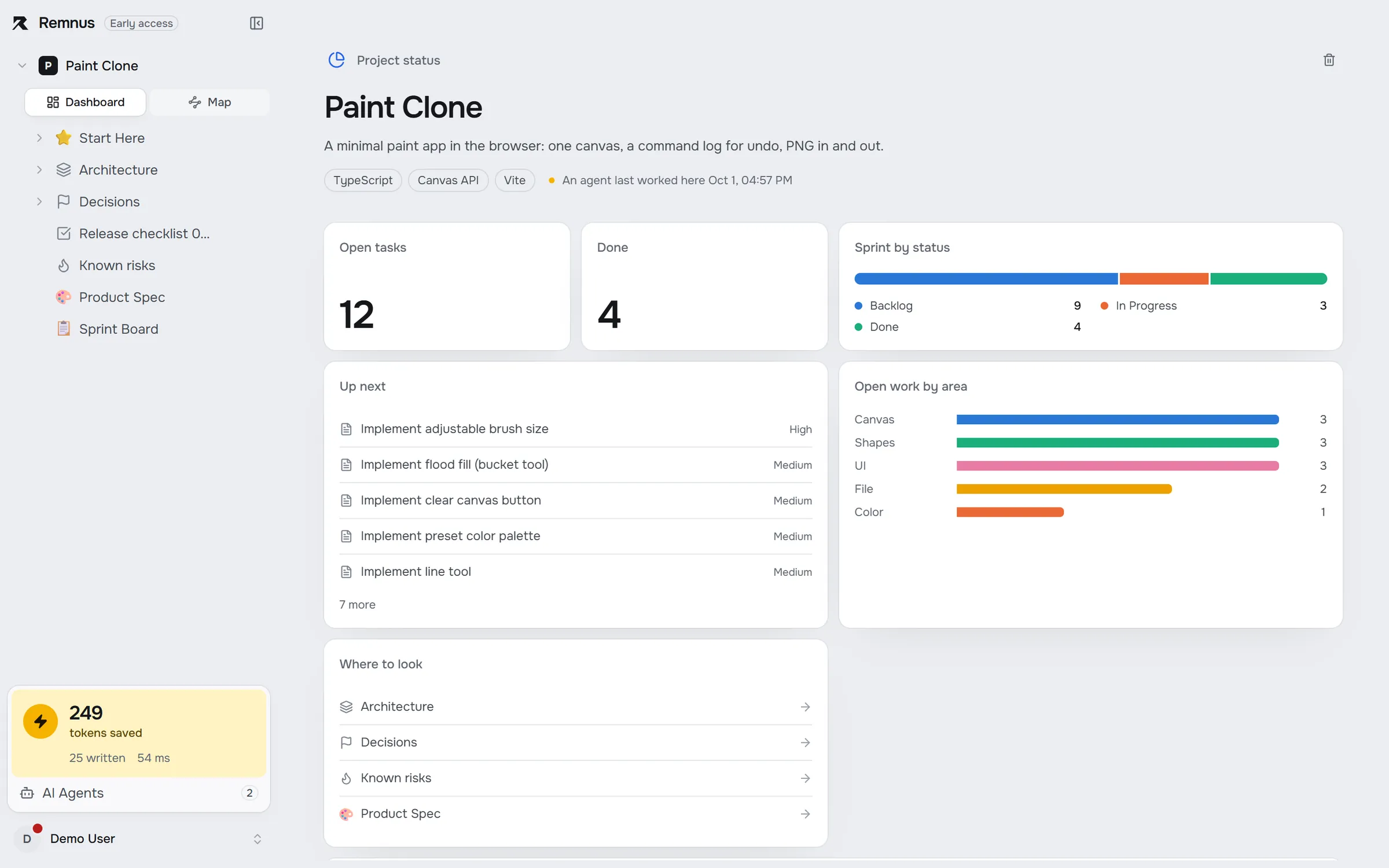Click the Shapes area green bar

(1118, 443)
